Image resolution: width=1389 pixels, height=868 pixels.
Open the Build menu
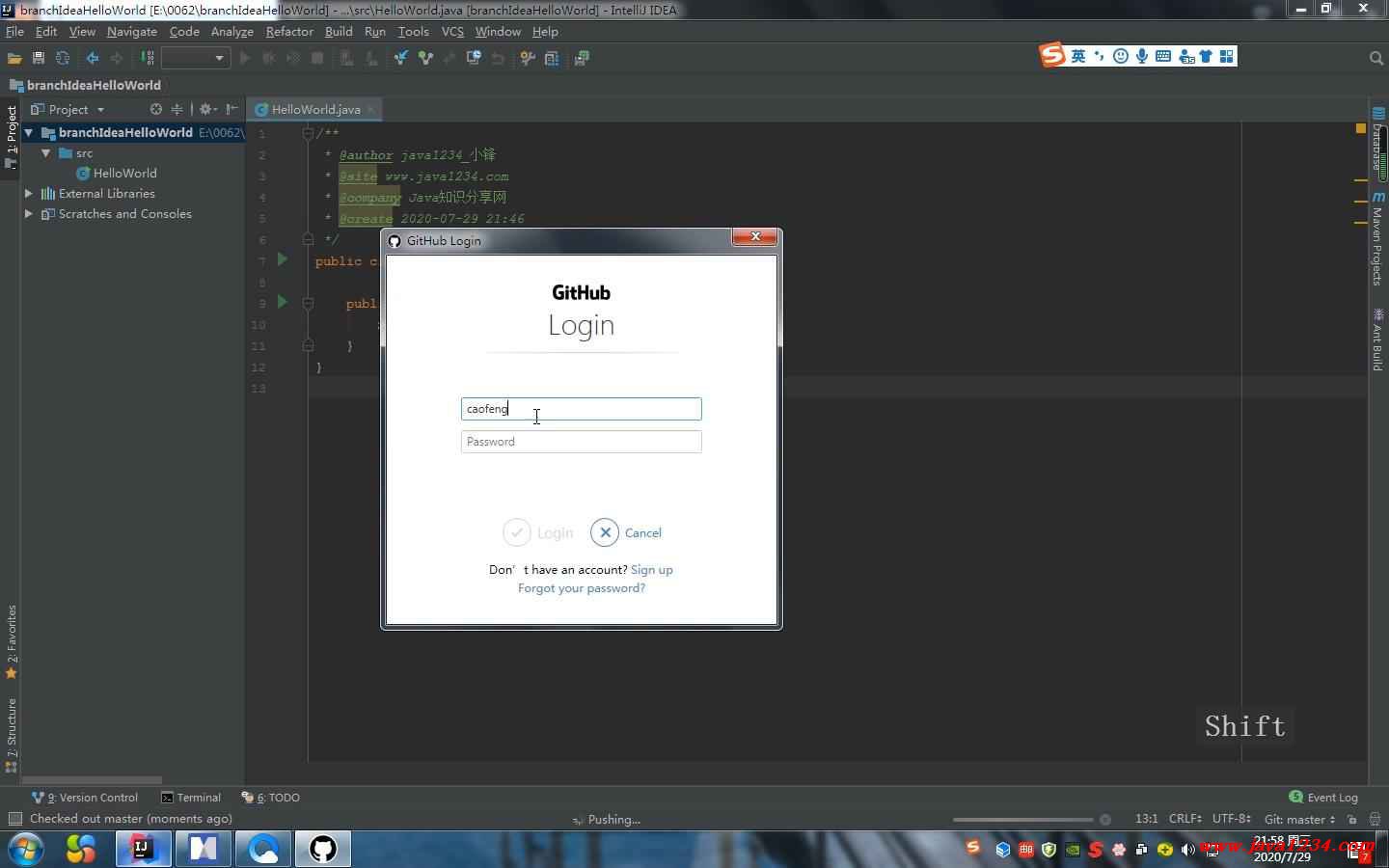(339, 32)
